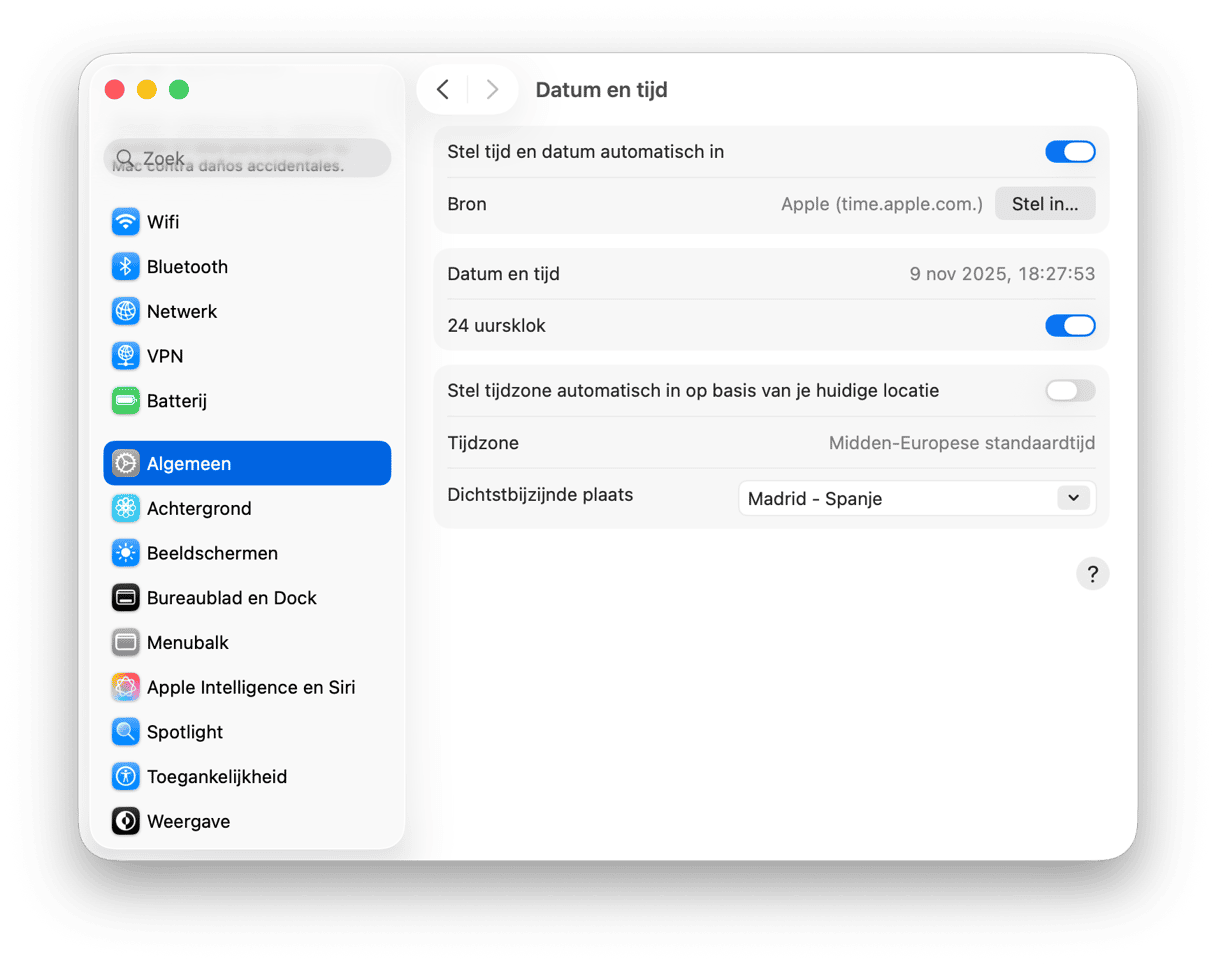Image resolution: width=1216 pixels, height=964 pixels.
Task: Open the Beeldschermen icon
Action: (125, 553)
